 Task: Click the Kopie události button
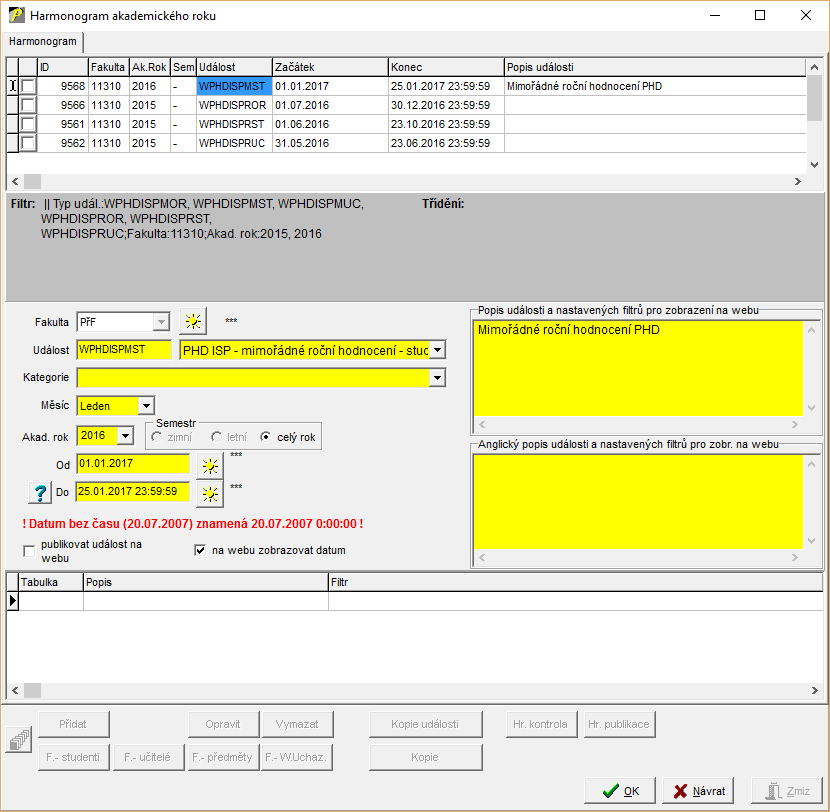coord(424,724)
